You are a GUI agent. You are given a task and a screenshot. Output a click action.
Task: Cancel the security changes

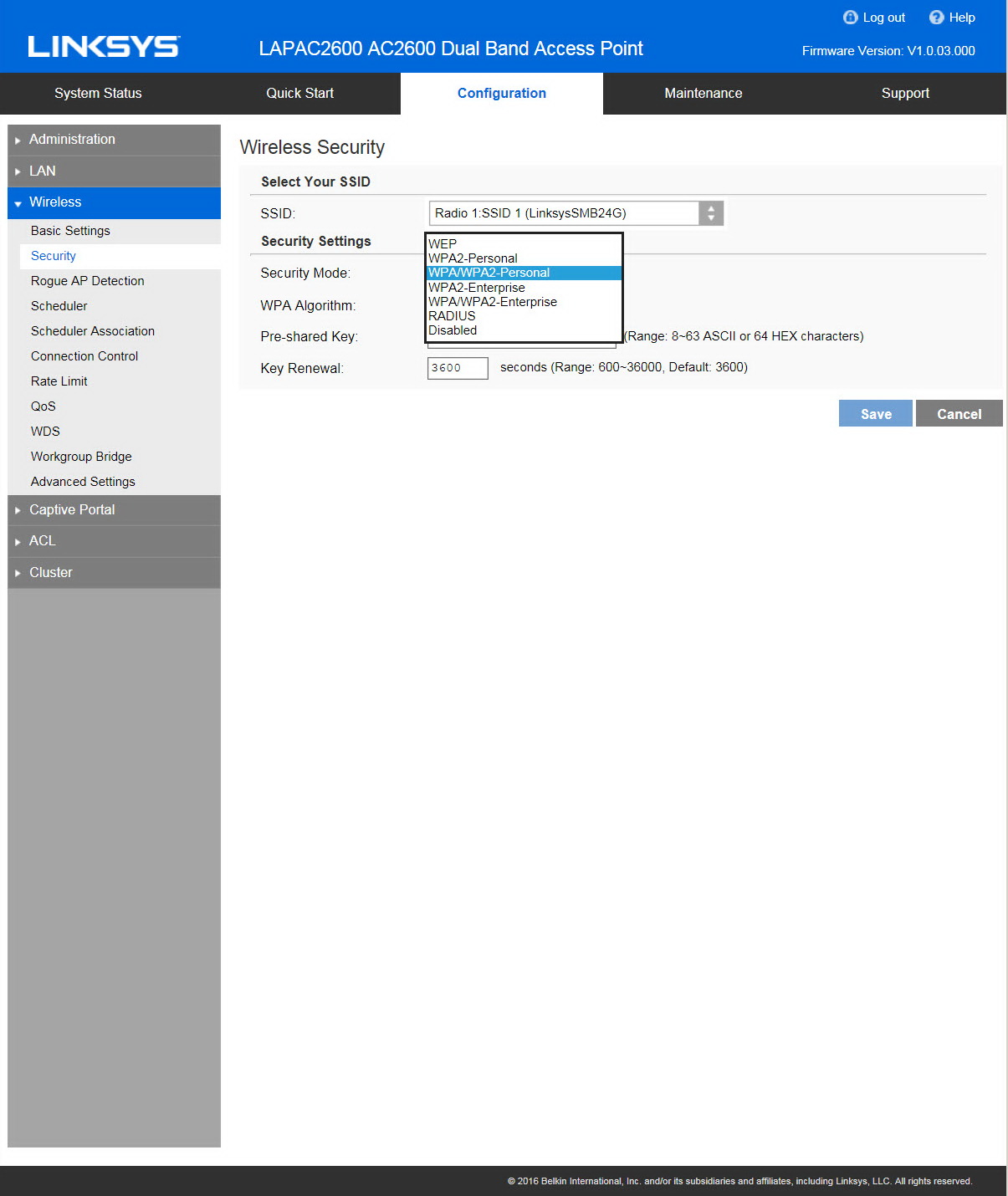[x=959, y=414]
